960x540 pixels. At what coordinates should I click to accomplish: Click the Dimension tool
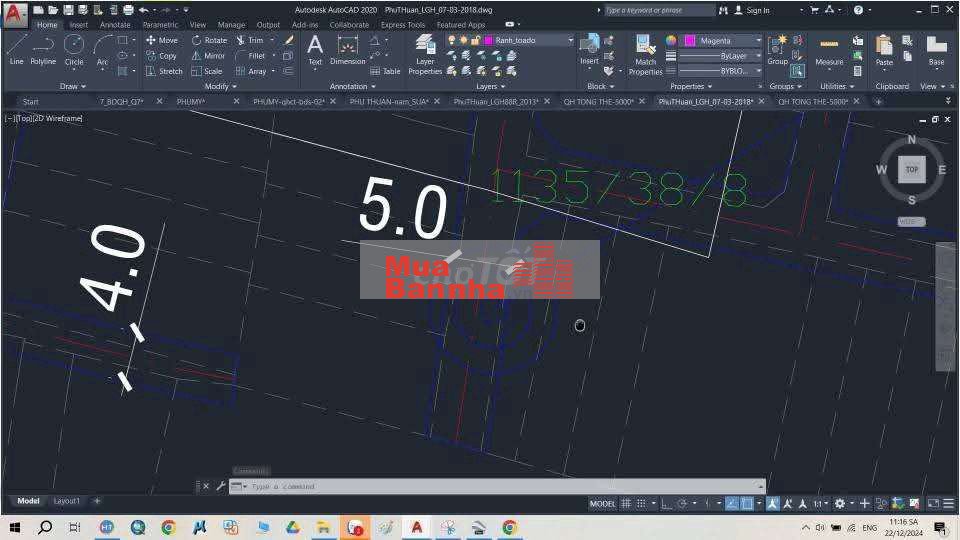tap(347, 50)
